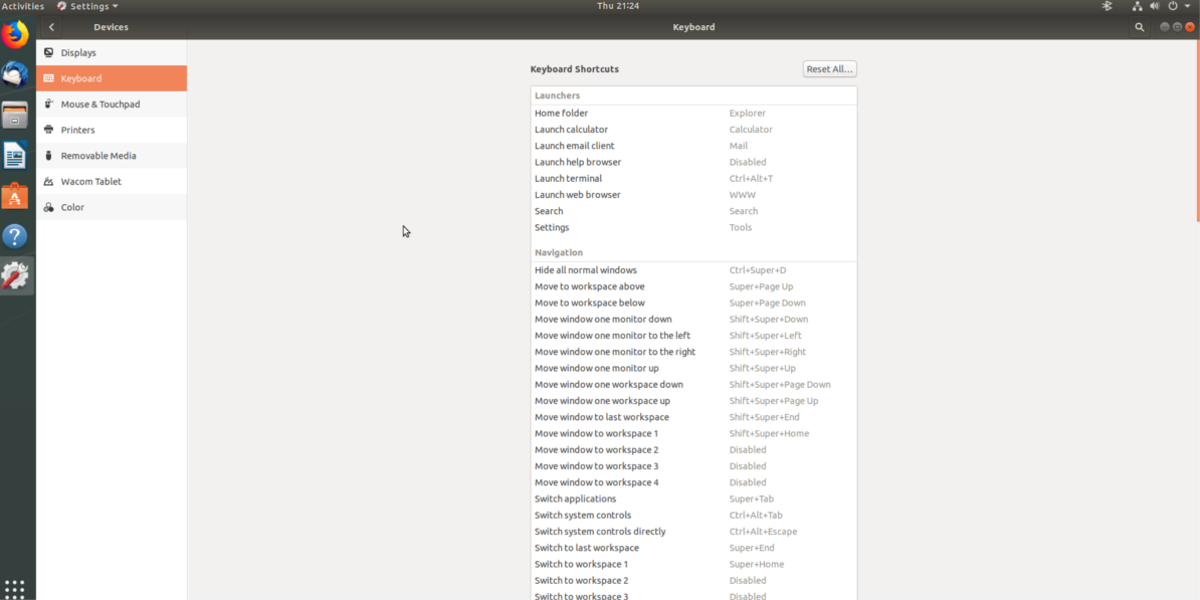
Task: Select Hide all normal windows row
Action: click(693, 270)
